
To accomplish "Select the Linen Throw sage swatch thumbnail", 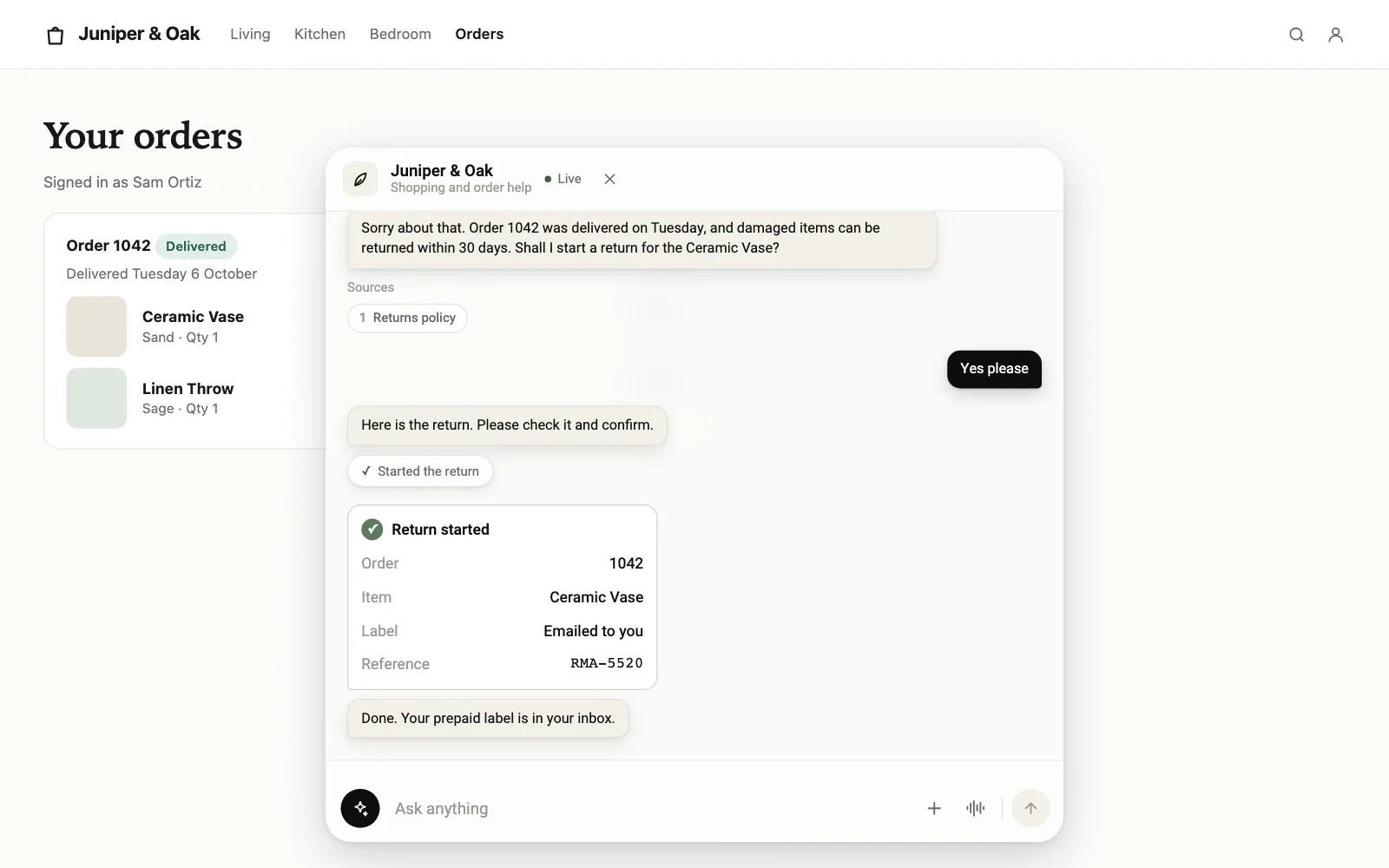I will point(96,398).
